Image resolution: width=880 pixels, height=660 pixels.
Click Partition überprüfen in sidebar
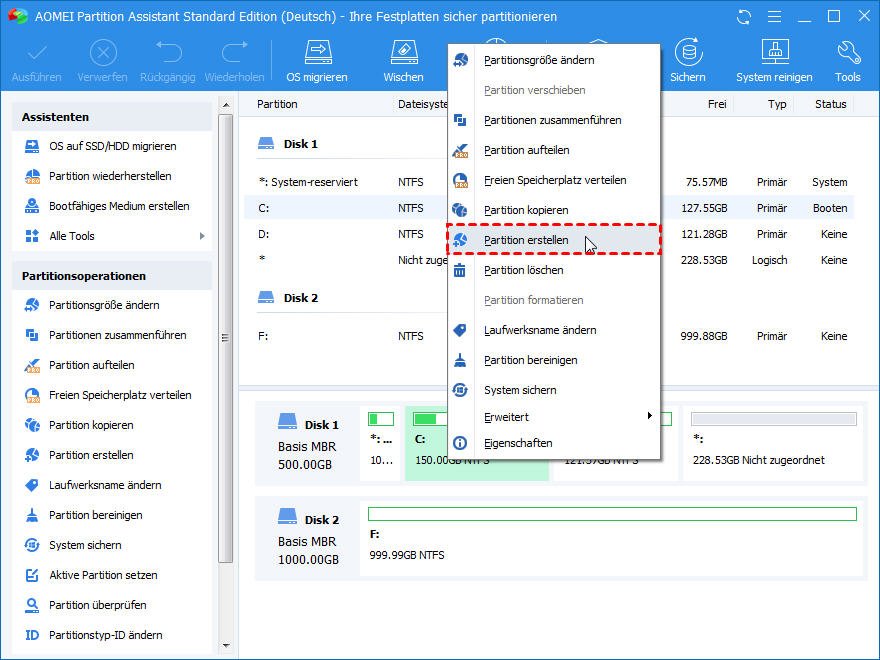(98, 605)
